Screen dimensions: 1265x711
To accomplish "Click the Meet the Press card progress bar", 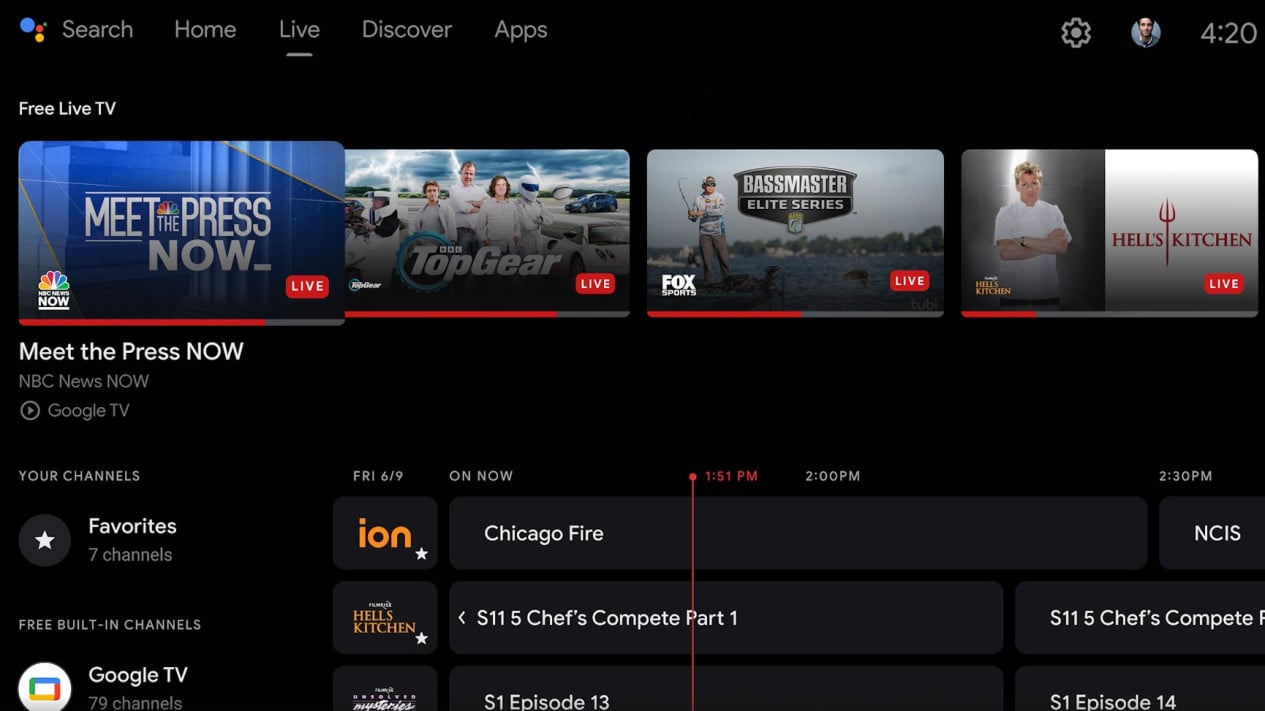I will pos(182,322).
